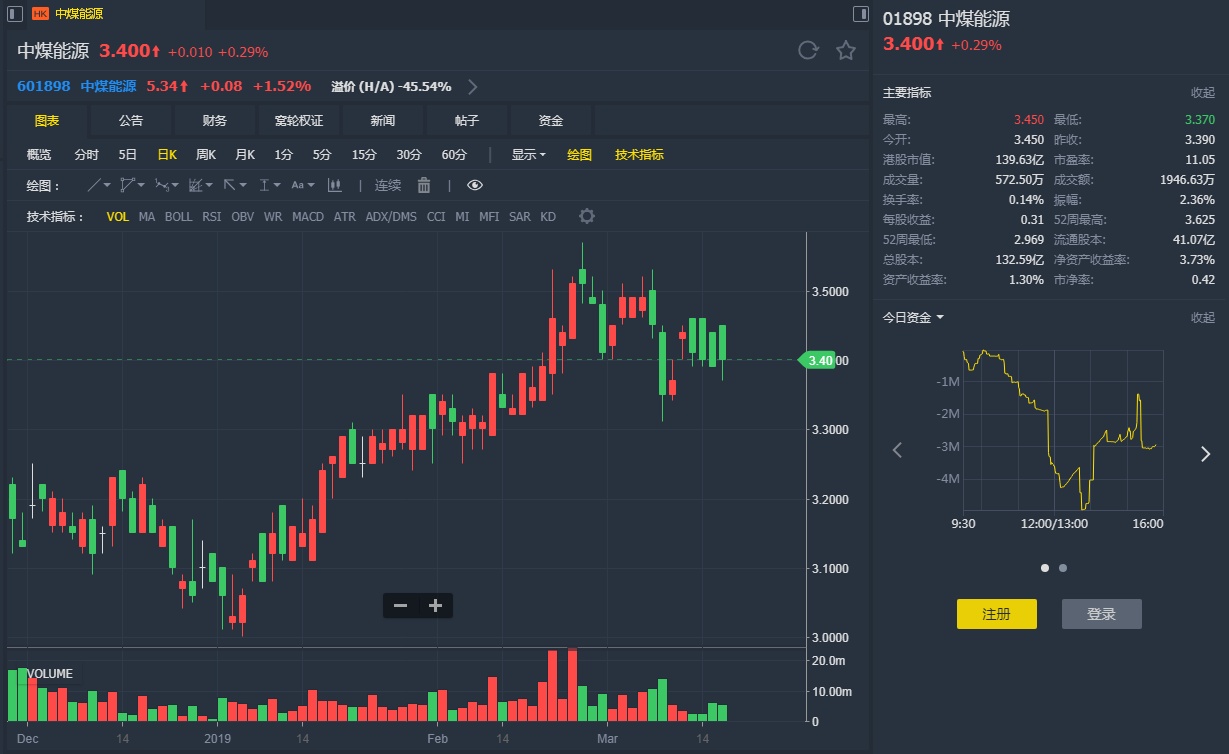This screenshot has width=1229, height=754.
Task: Open the 显示 display dropdown
Action: 529,155
